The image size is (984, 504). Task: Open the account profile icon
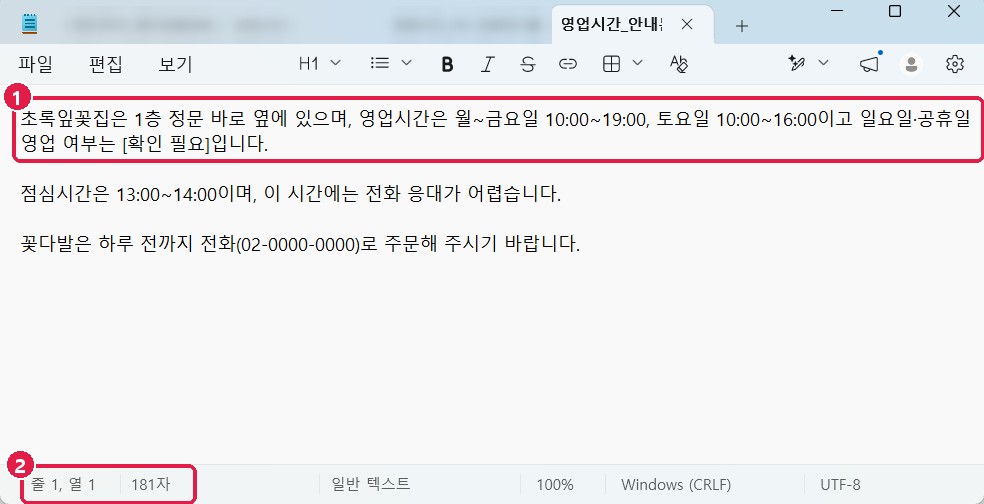pyautogui.click(x=911, y=64)
